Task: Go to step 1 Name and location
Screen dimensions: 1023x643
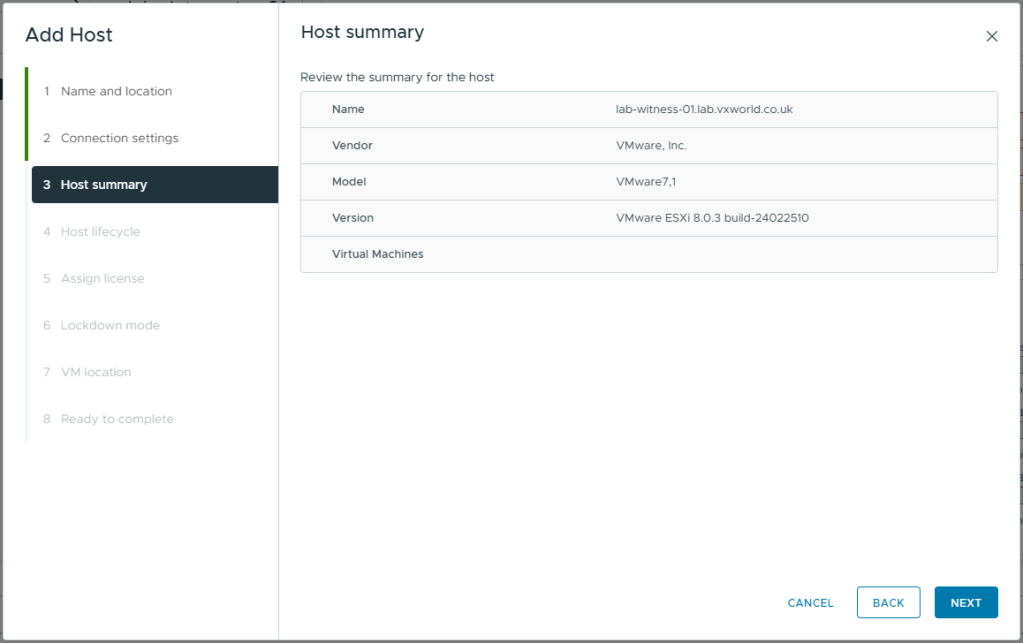Action: (116, 91)
